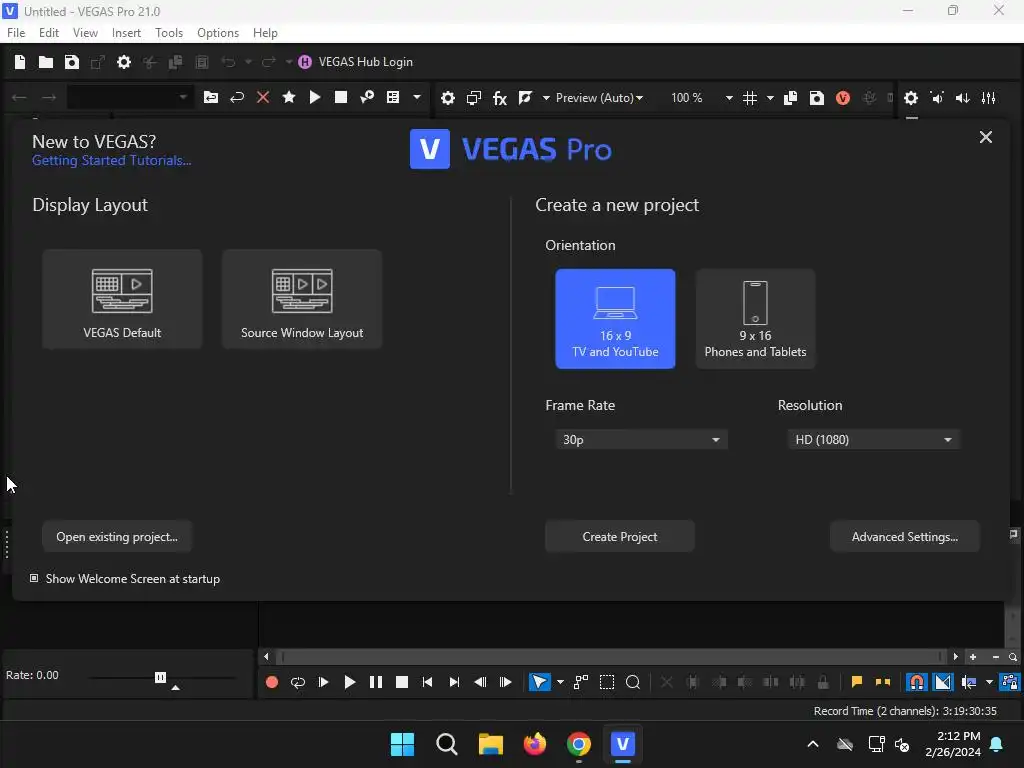
Task: Toggle explorer auto preview icon
Action: point(367,97)
